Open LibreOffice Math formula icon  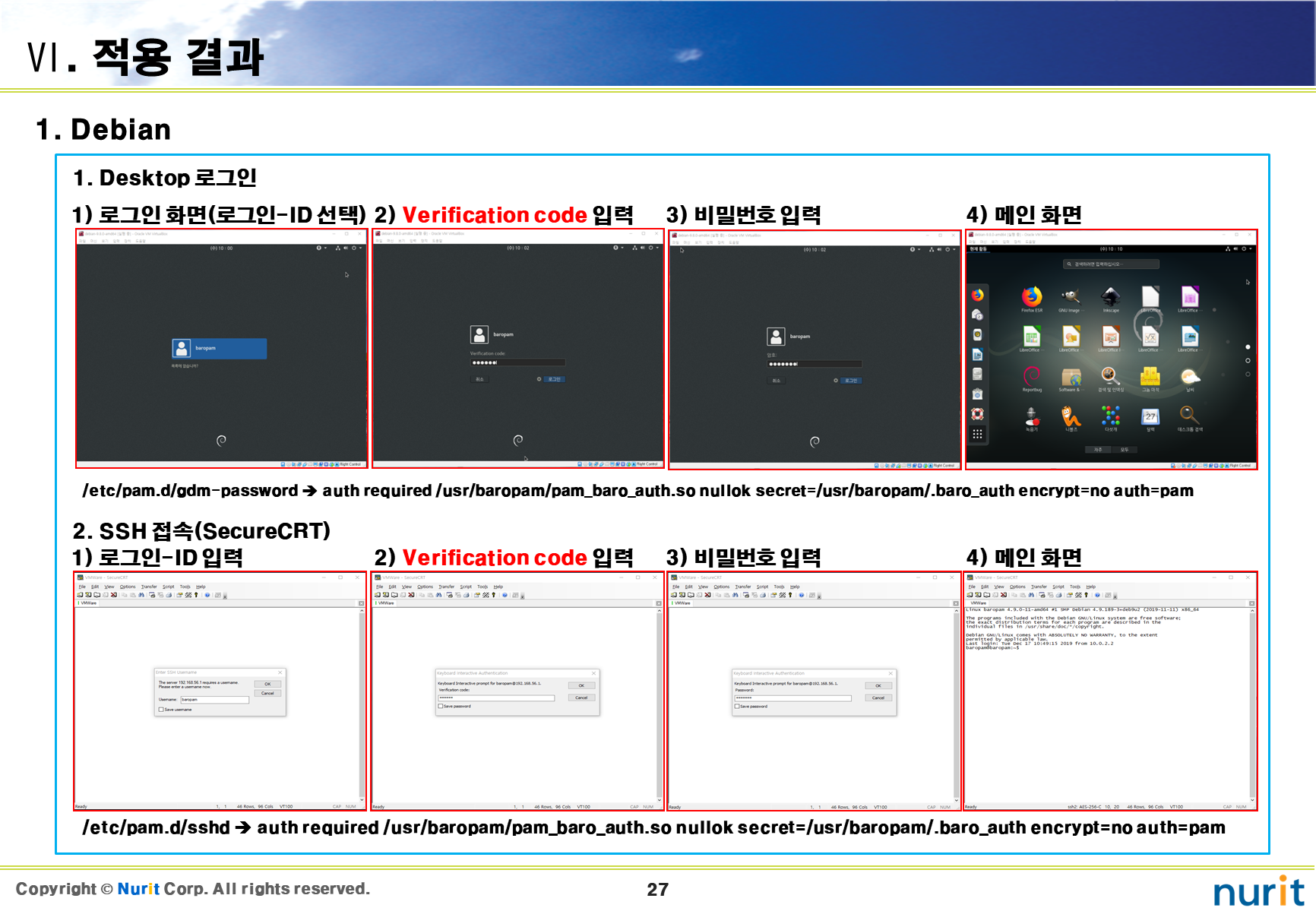pyautogui.click(x=1150, y=337)
